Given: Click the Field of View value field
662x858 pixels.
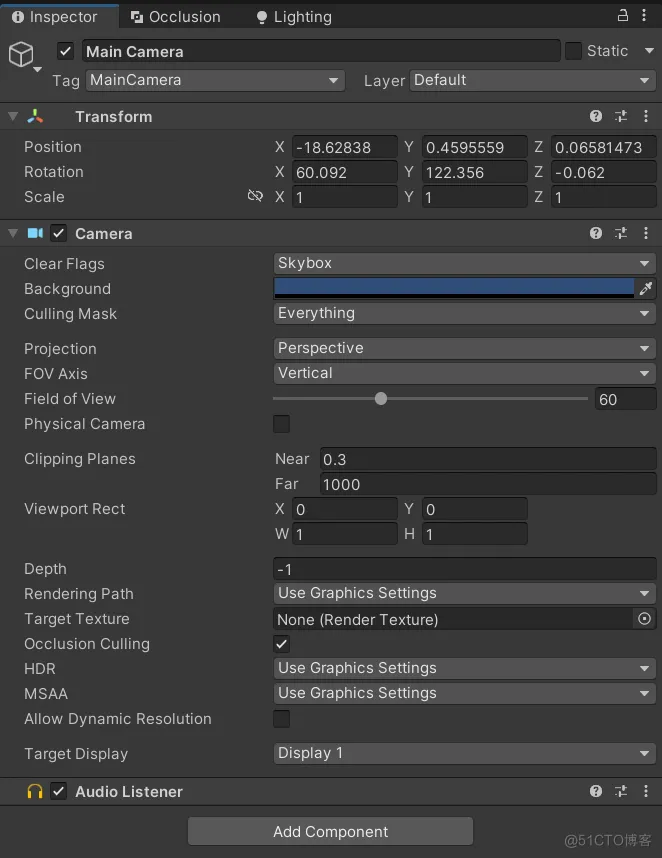Looking at the screenshot, I should (x=625, y=399).
